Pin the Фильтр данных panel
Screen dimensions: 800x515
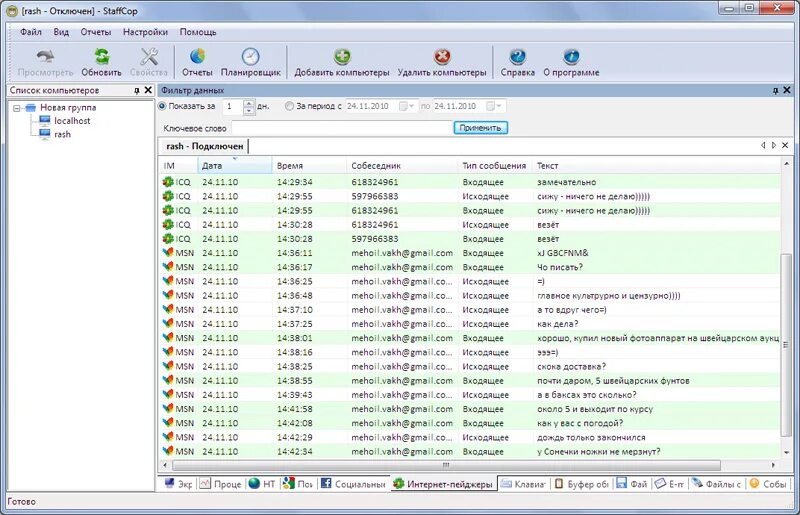click(x=776, y=90)
